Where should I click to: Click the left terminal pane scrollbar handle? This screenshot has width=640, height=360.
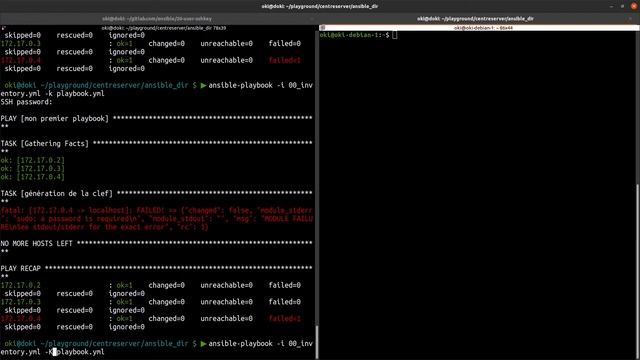pyautogui.click(x=317, y=341)
